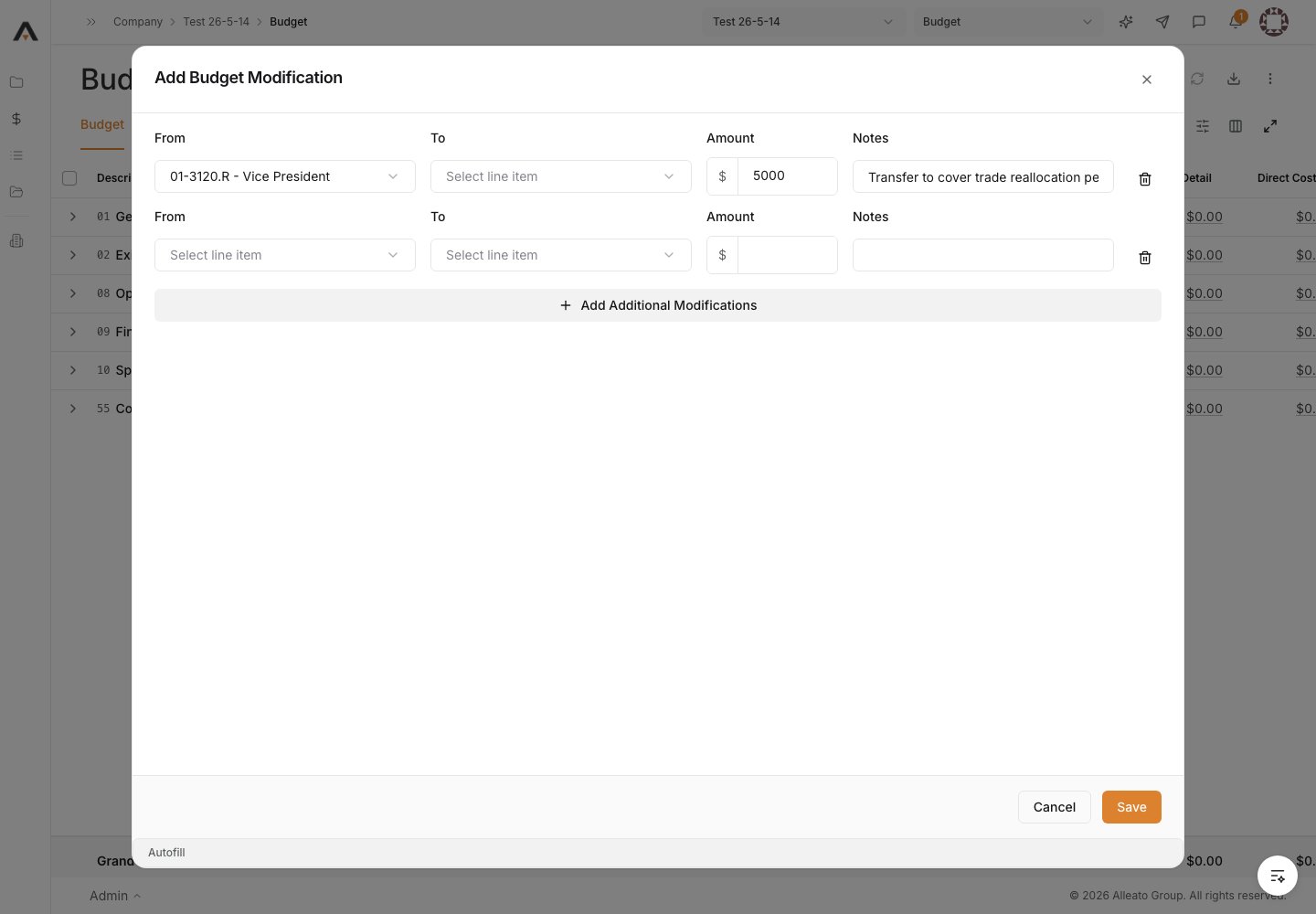Click Company breadcrumb link
1316x914 pixels.
point(138,22)
